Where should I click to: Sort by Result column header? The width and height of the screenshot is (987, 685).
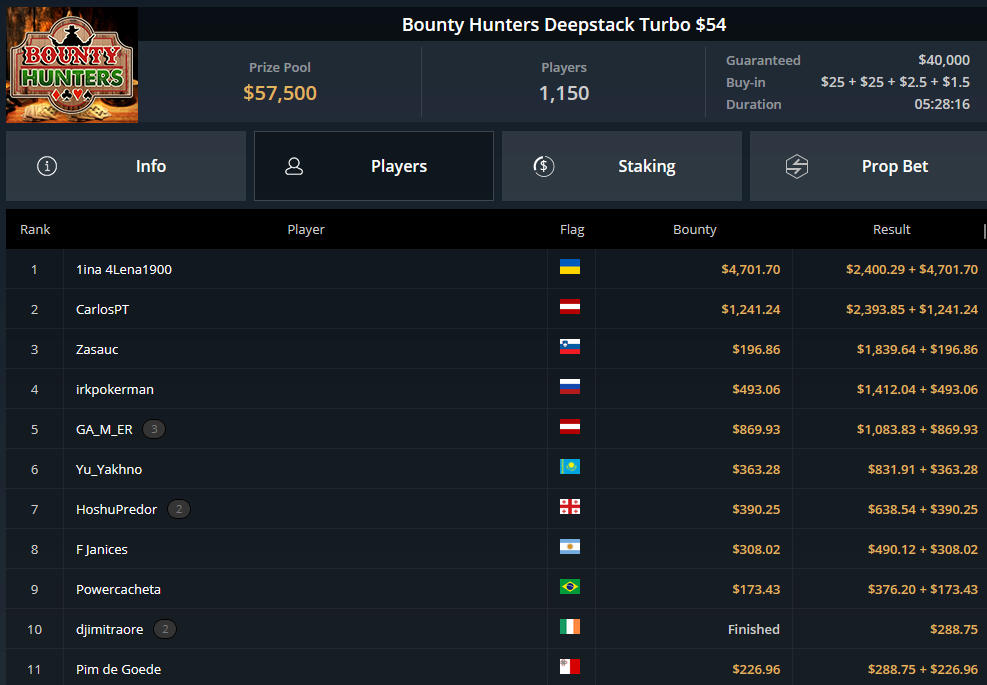click(891, 230)
